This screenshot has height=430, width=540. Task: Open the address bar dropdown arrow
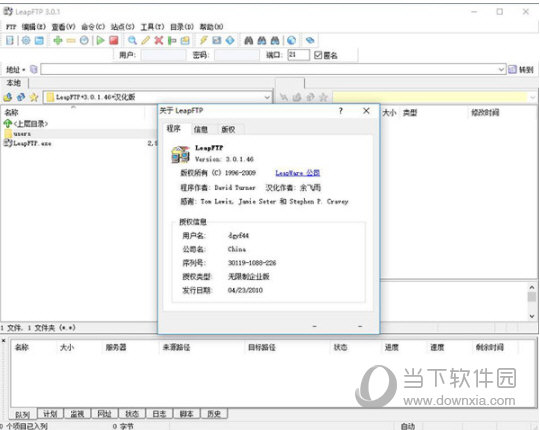[x=501, y=70]
